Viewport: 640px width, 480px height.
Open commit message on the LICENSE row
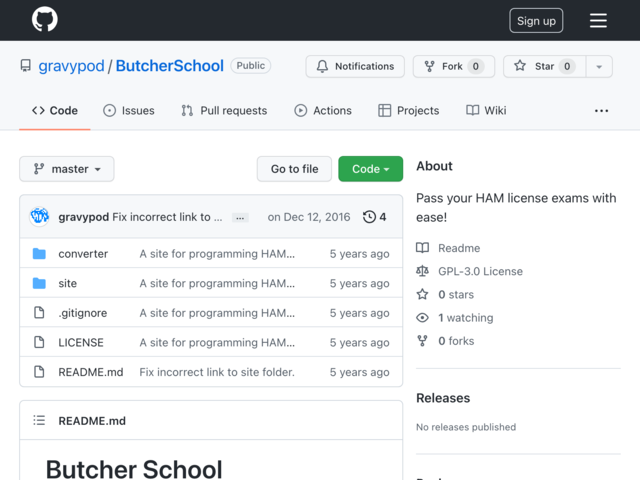pos(217,342)
